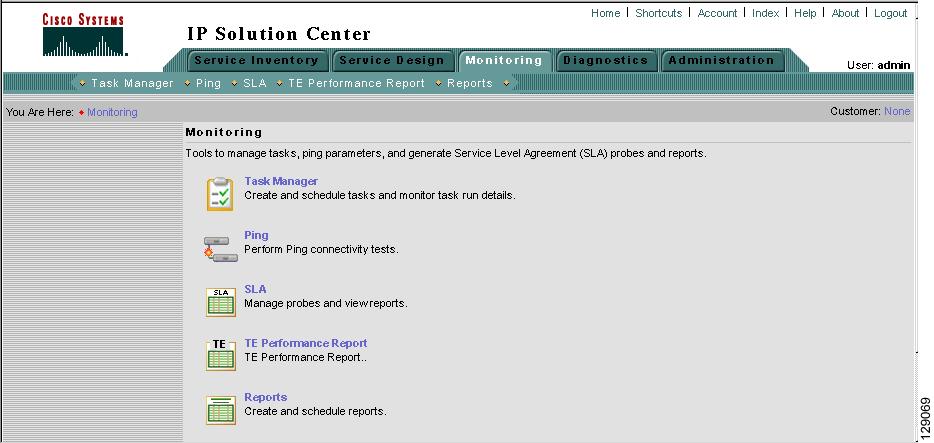Image resolution: width=934 pixels, height=443 pixels.
Task: Choose SLA in the submenu bar
Action: point(255,83)
